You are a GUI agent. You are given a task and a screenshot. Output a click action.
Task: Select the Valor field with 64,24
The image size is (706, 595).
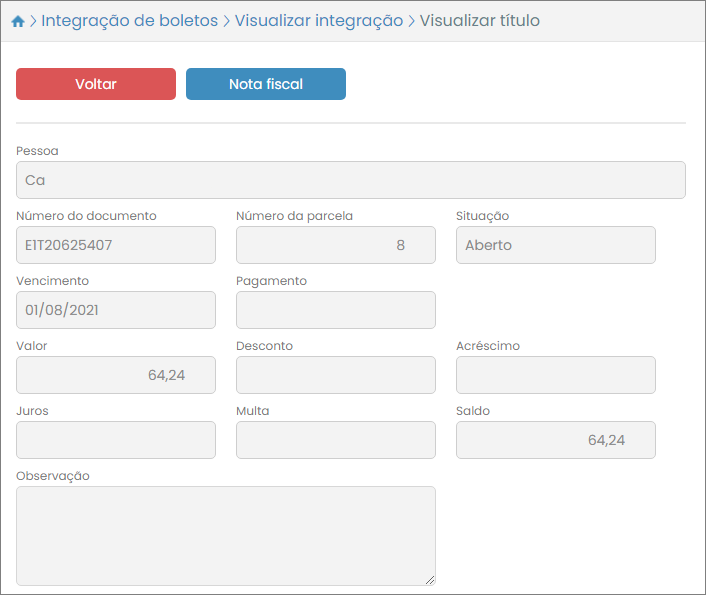[x=116, y=375]
